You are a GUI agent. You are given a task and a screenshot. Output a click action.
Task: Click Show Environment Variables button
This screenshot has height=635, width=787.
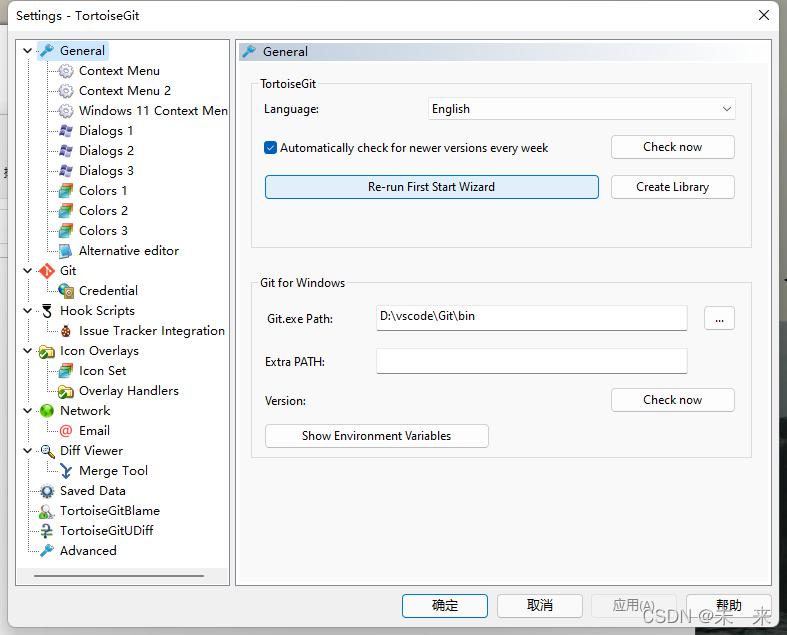pyautogui.click(x=376, y=436)
